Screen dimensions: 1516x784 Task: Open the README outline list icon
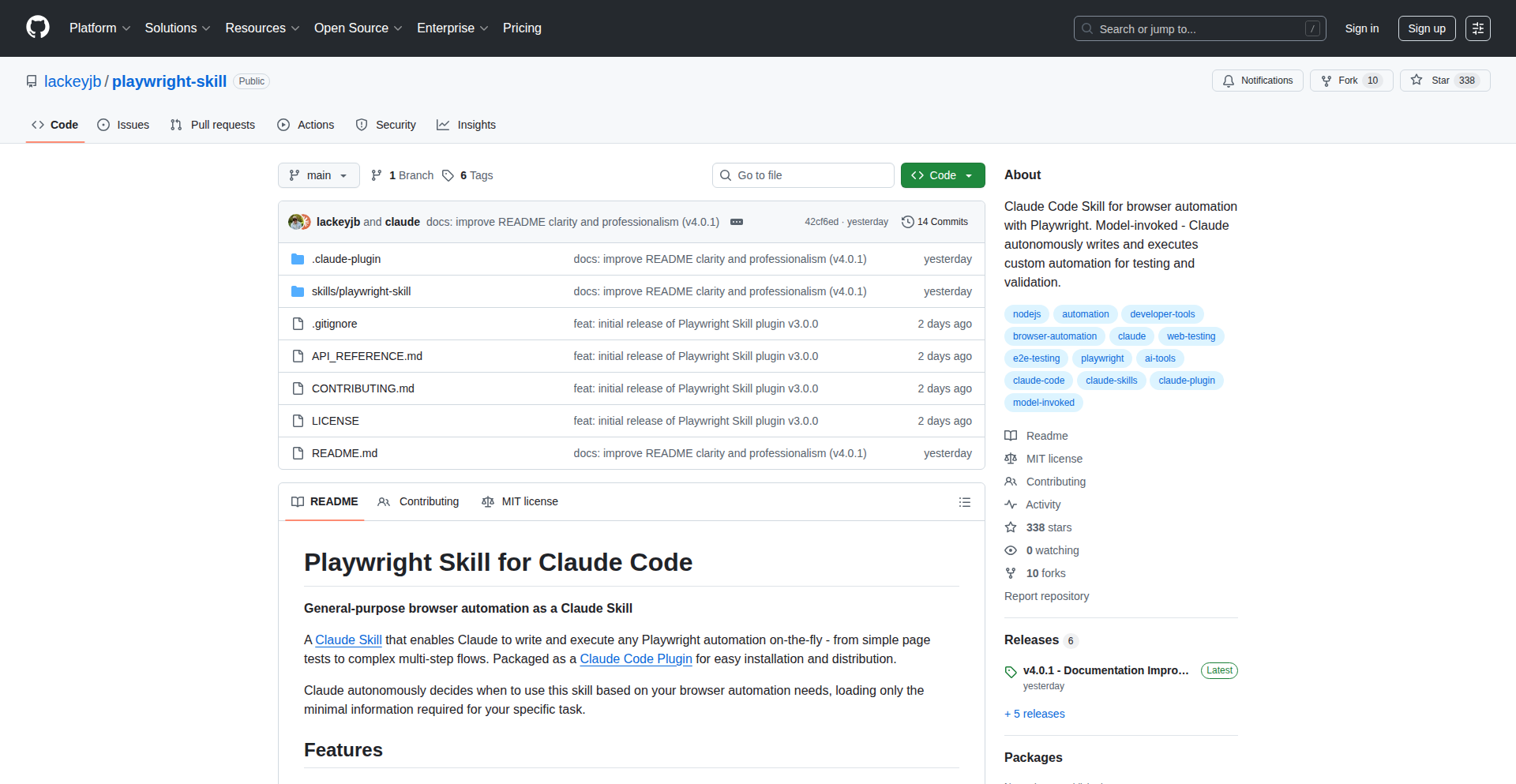tap(964, 502)
